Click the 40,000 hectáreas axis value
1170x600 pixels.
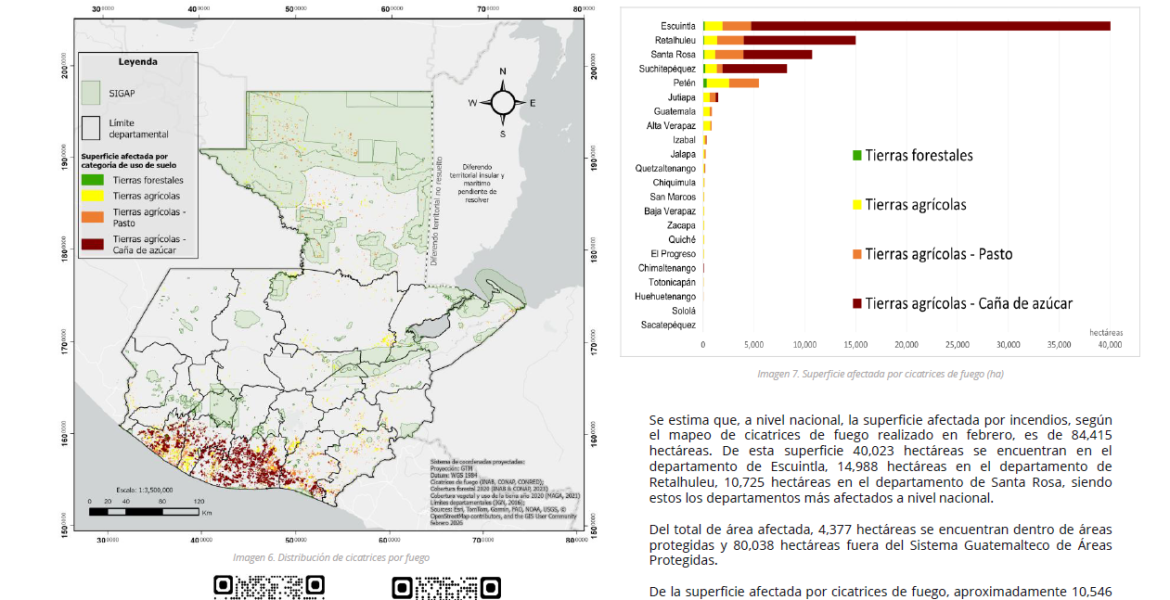(1110, 344)
